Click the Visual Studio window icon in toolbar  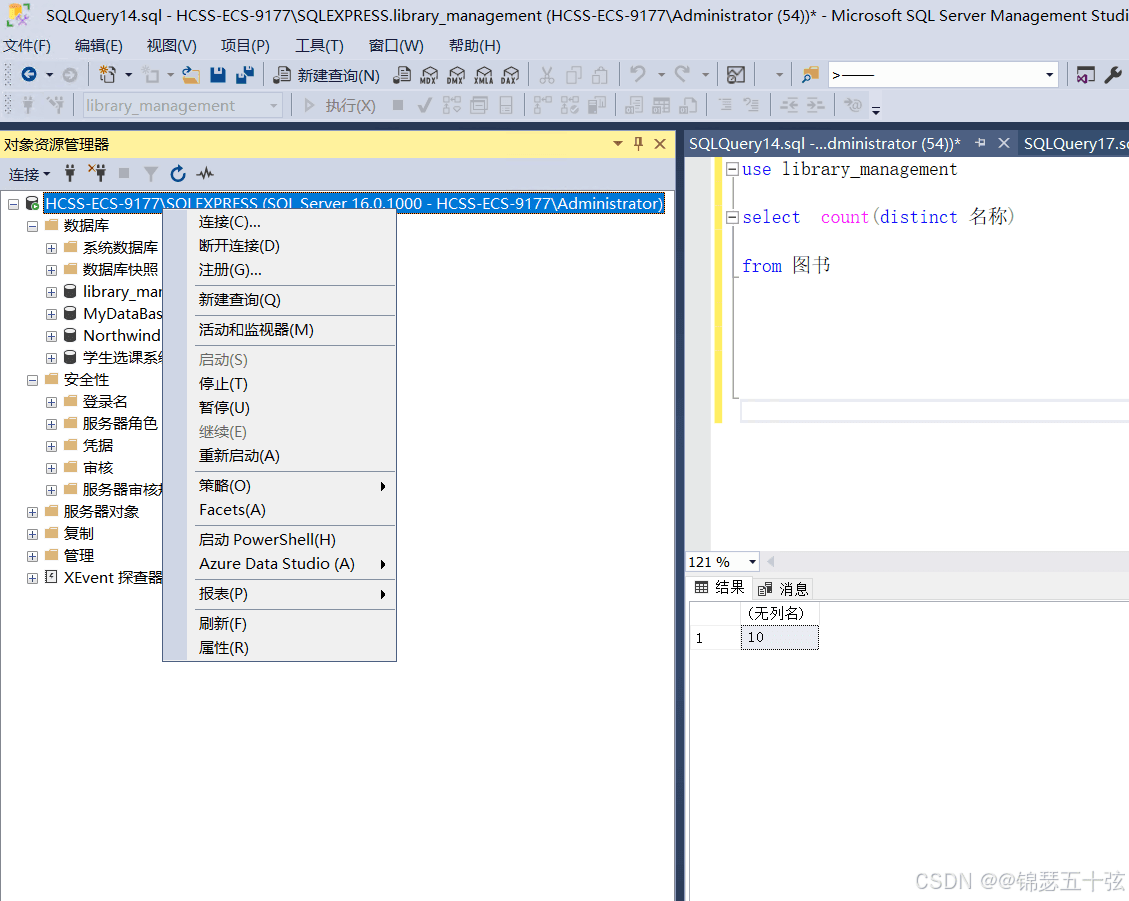point(1085,74)
